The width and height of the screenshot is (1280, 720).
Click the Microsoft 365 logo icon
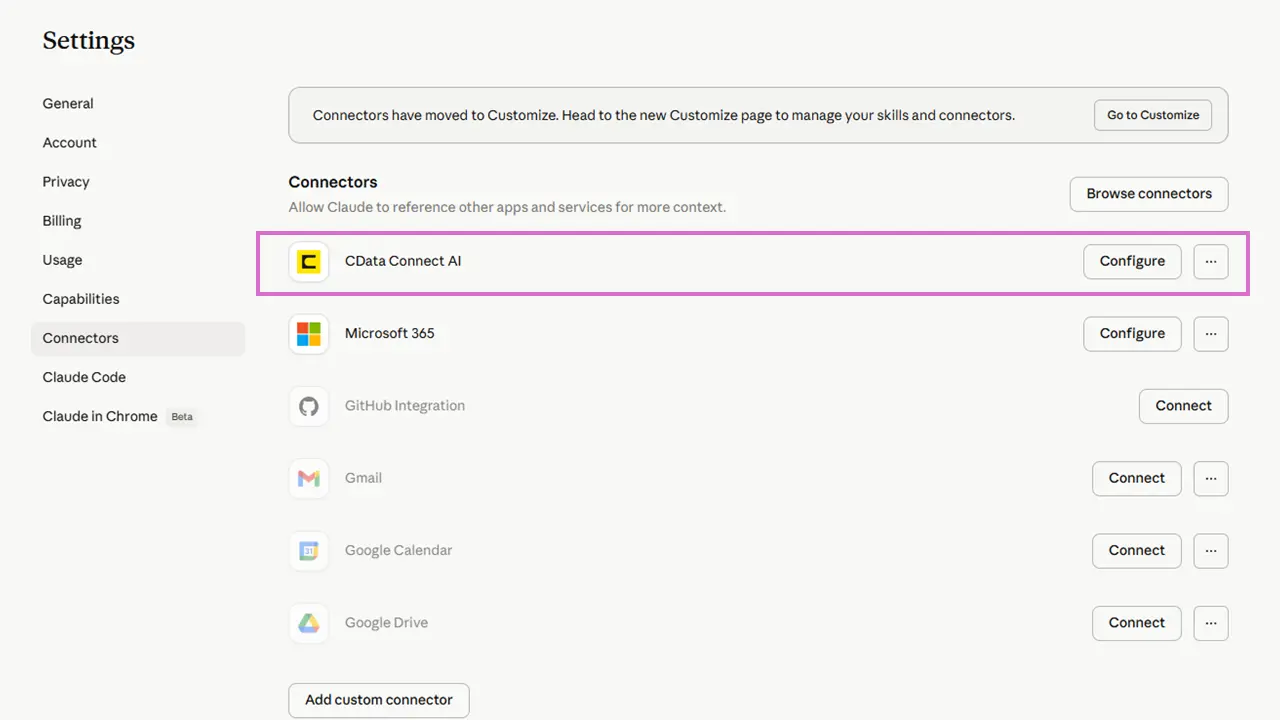pyautogui.click(x=309, y=334)
